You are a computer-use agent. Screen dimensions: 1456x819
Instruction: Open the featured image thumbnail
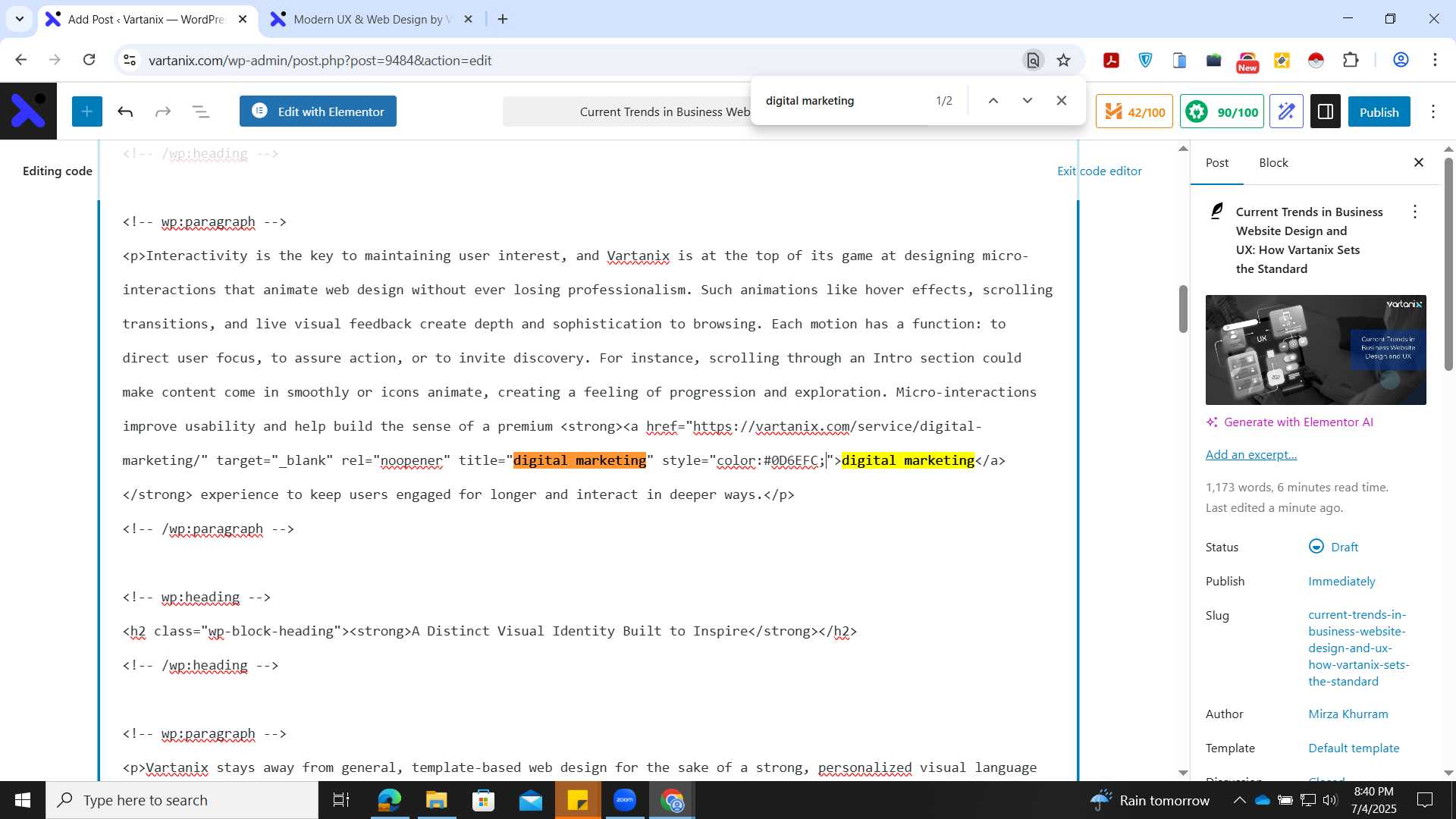coord(1316,350)
